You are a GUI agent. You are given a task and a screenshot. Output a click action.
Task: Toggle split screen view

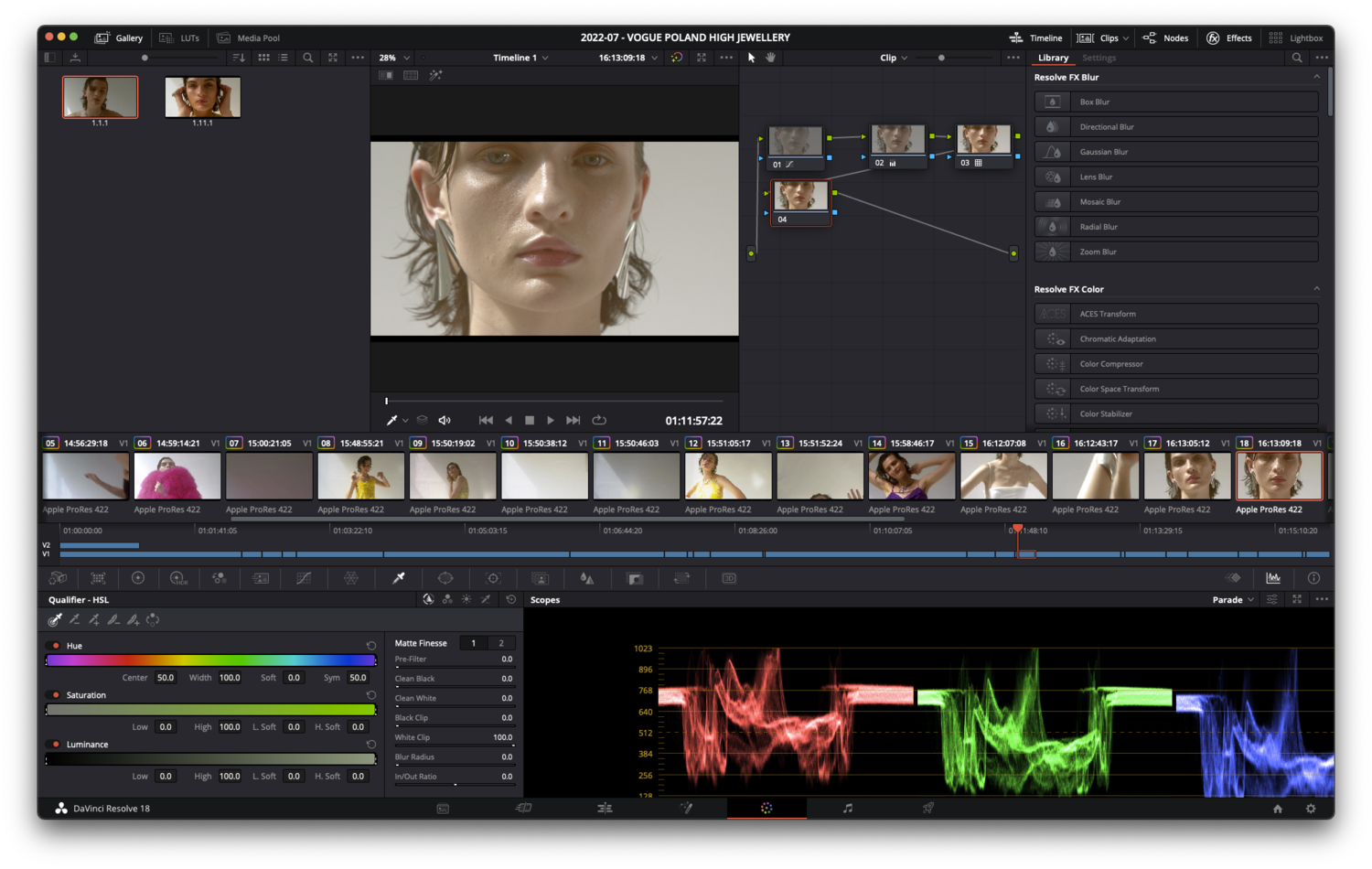(411, 76)
